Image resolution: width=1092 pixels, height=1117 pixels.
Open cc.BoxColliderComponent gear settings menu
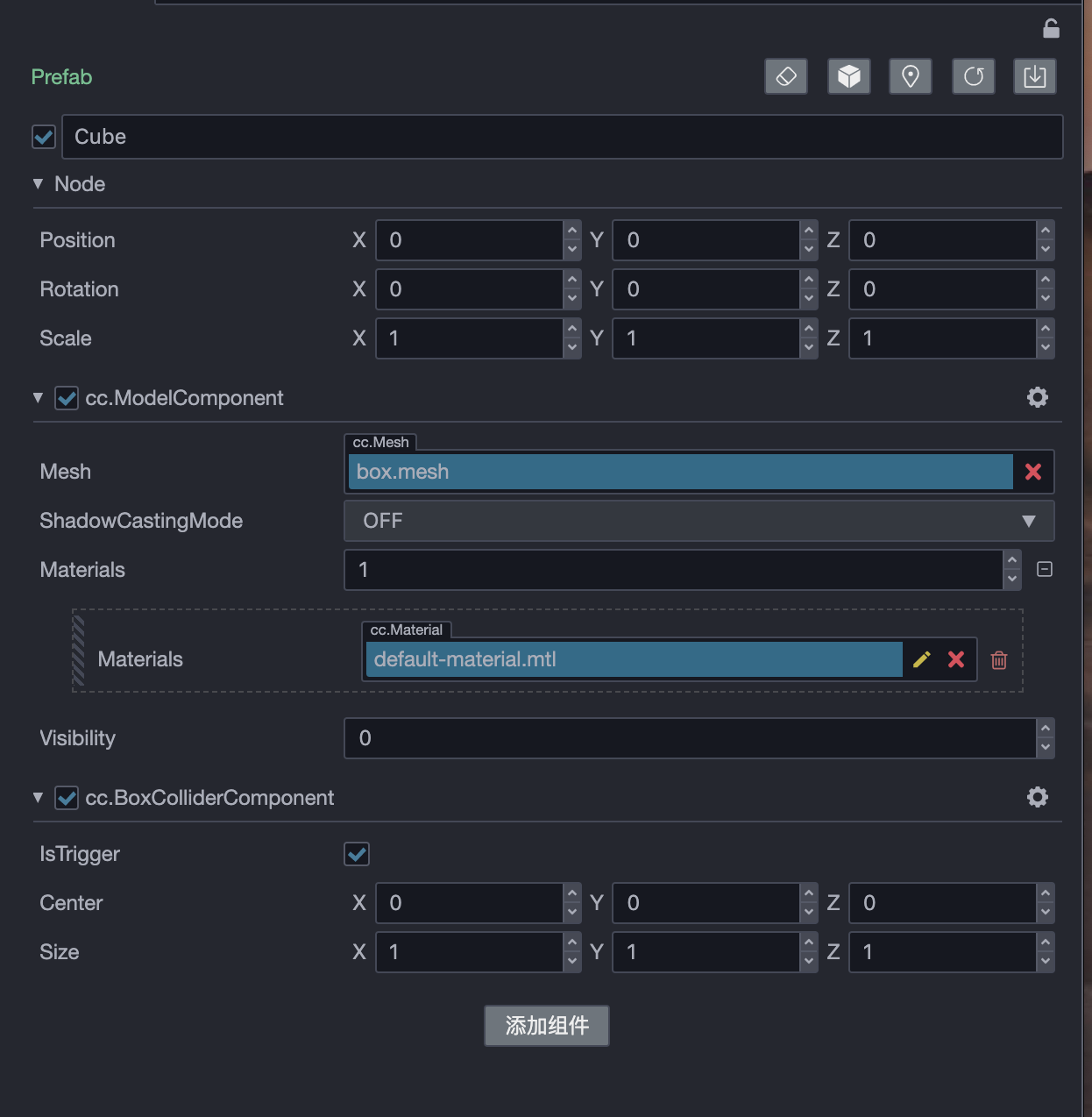pyautogui.click(x=1038, y=797)
